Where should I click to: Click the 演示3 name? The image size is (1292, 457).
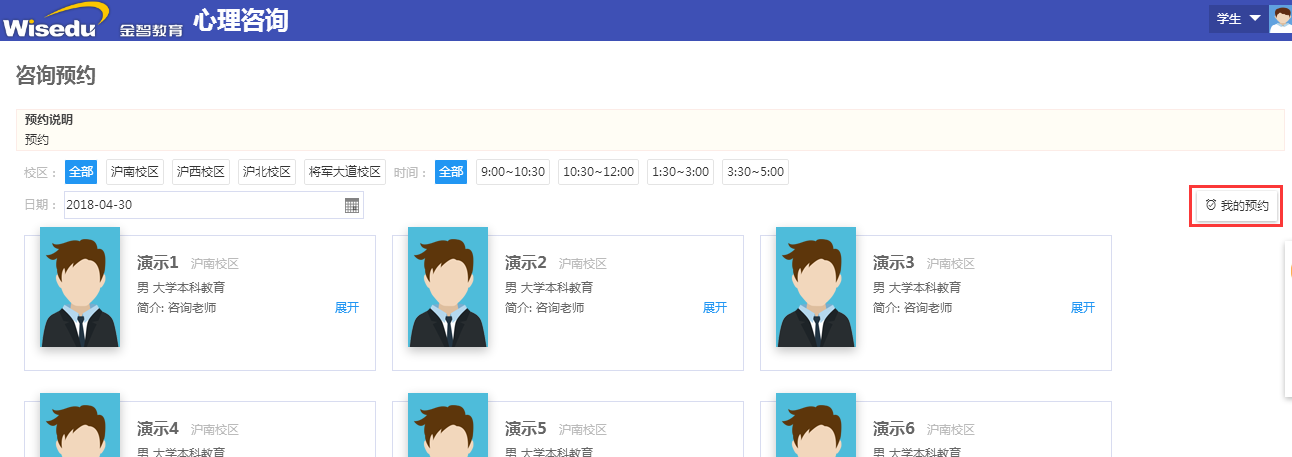pos(894,263)
